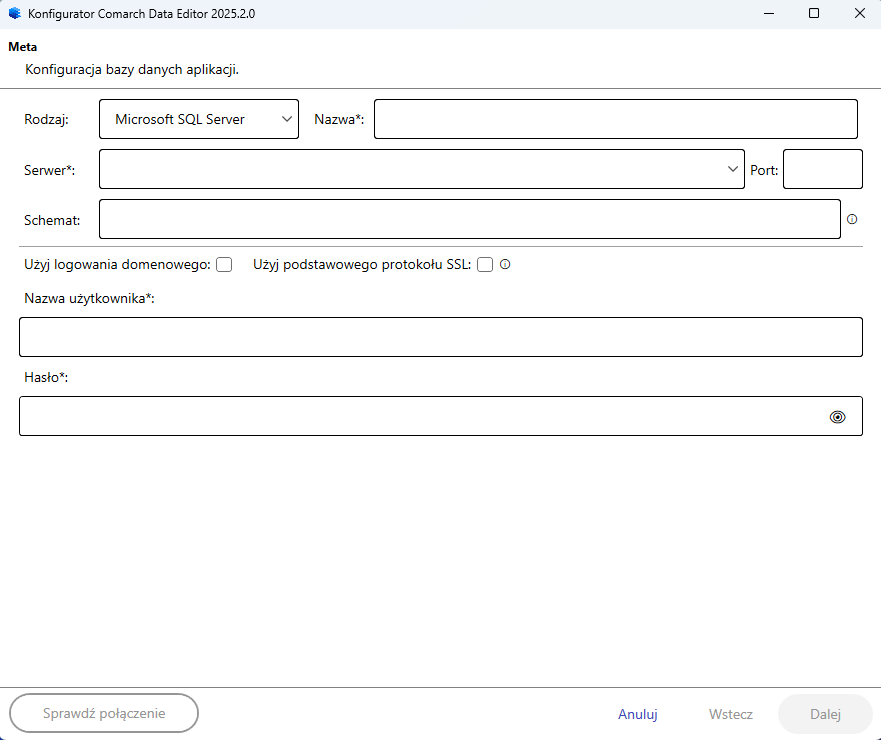The width and height of the screenshot is (881, 740).
Task: Expand the Serwer list dropdown arrow
Action: click(x=733, y=169)
